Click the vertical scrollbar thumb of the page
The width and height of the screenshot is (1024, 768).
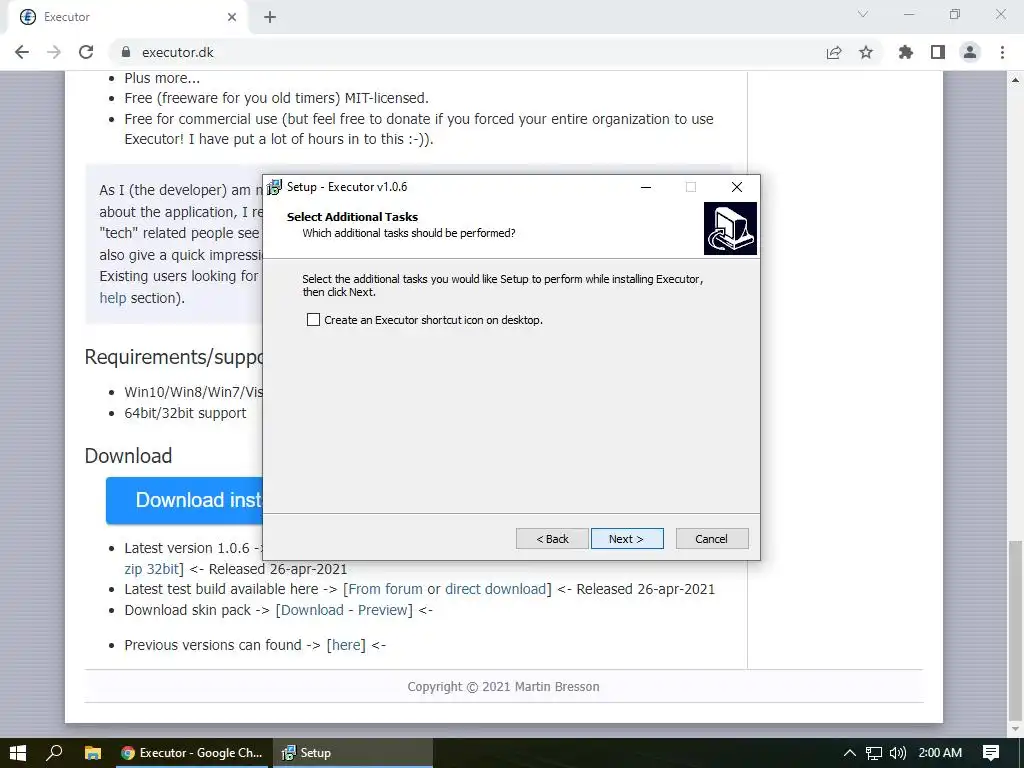click(x=1016, y=629)
